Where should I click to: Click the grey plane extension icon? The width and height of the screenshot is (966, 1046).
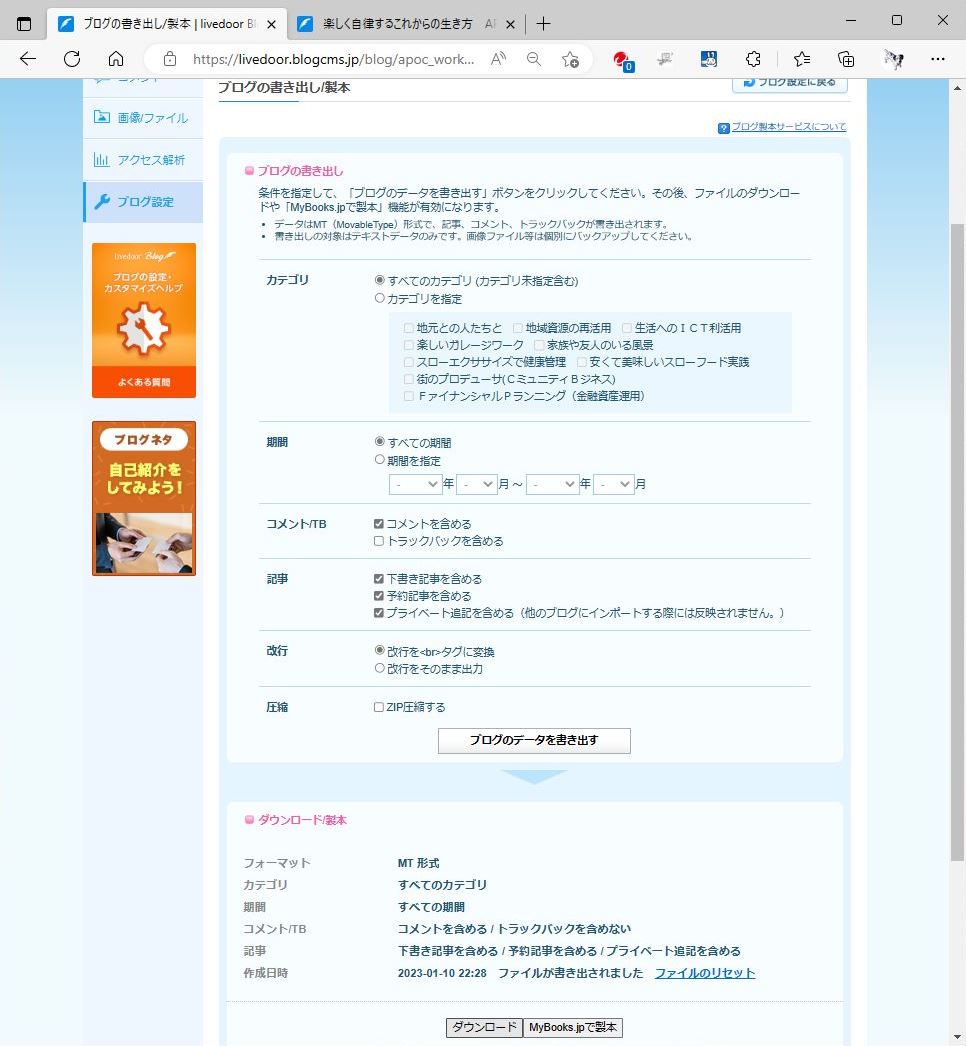tap(665, 59)
